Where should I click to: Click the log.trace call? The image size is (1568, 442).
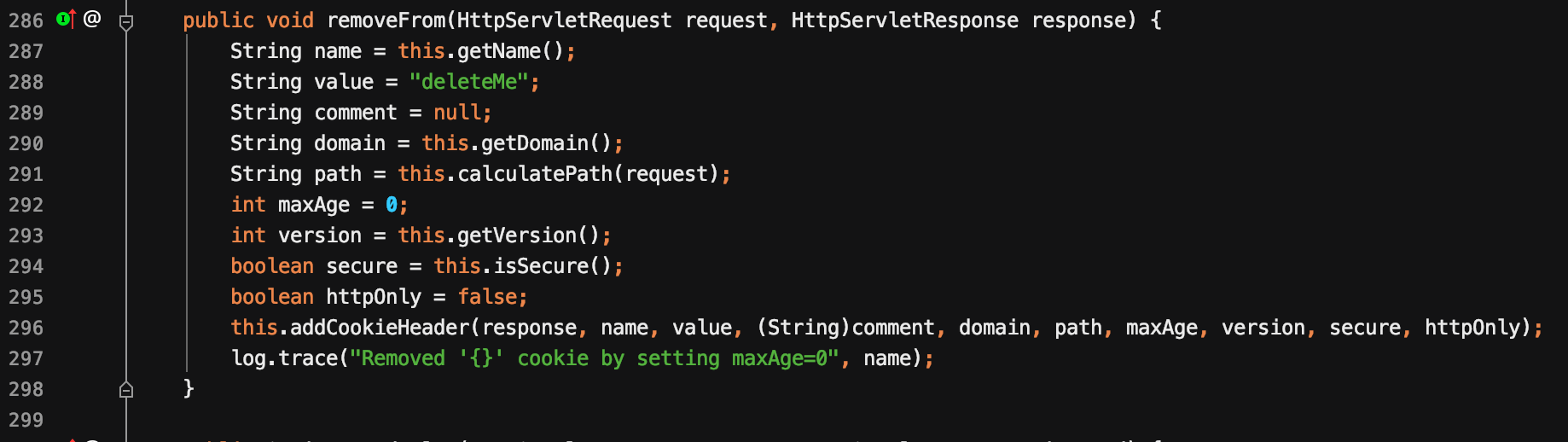point(285,358)
